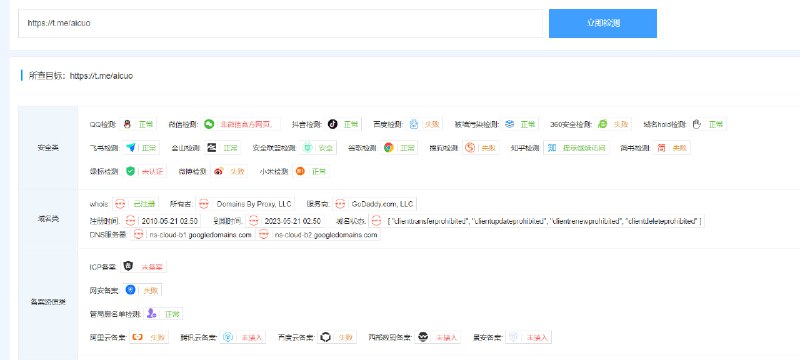
Task: Click the Tencent Cloud '未接入' status
Action: [x=252, y=337]
